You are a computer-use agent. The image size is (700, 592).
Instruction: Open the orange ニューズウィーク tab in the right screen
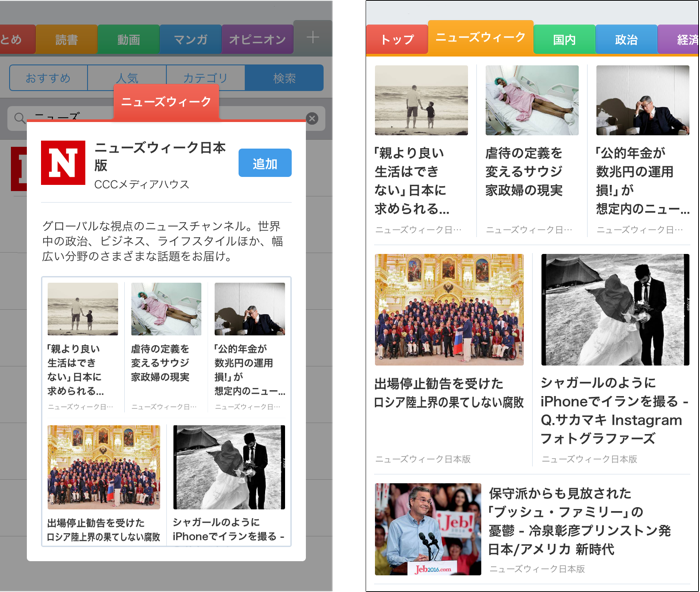click(x=480, y=37)
